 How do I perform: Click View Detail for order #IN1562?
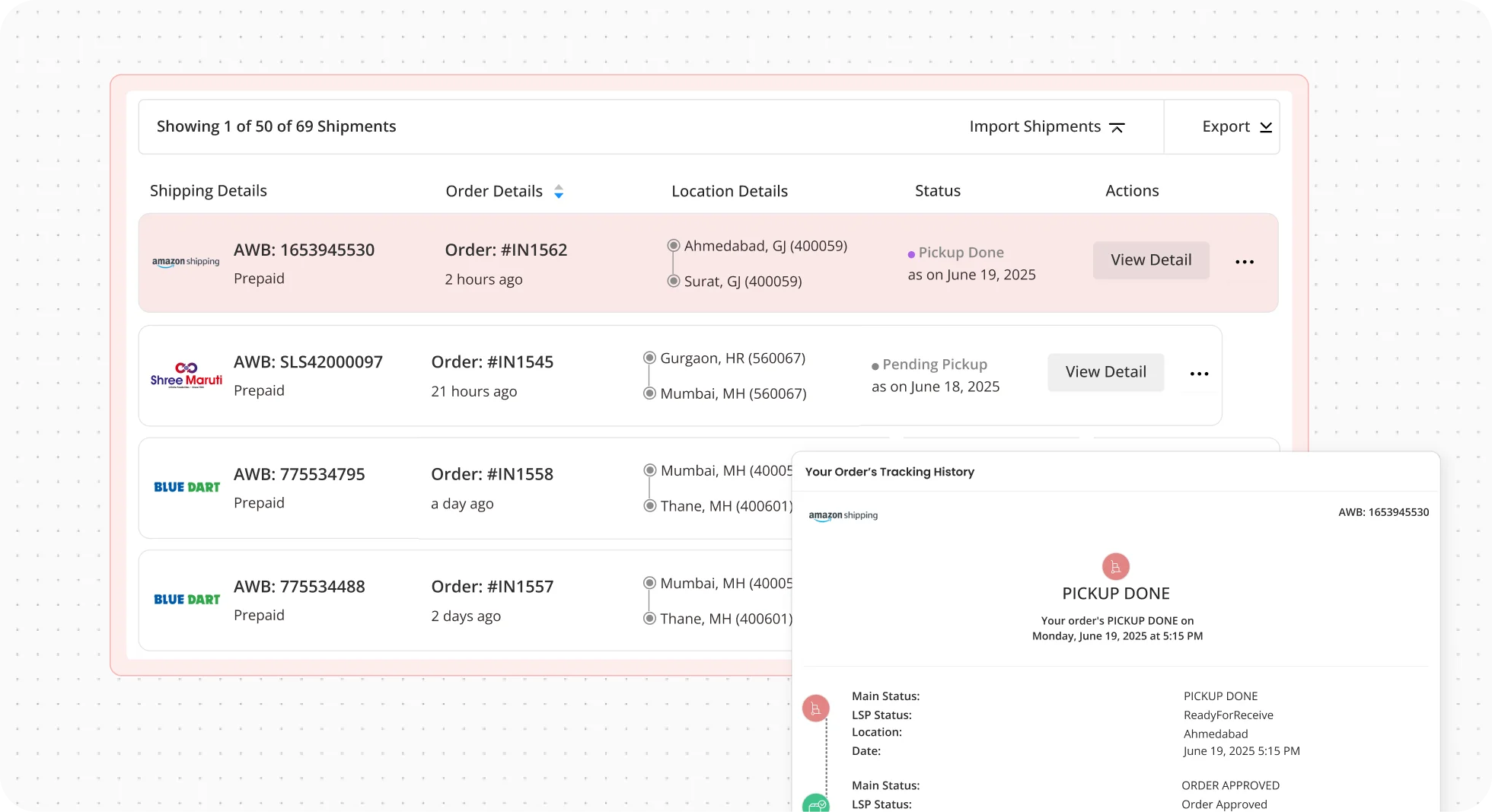(x=1150, y=260)
